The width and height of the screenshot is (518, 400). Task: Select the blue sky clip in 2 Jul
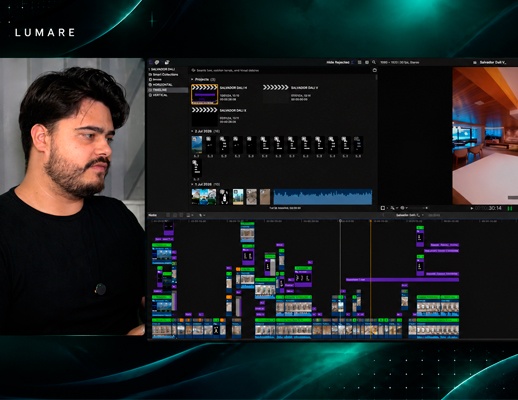[x=197, y=145]
